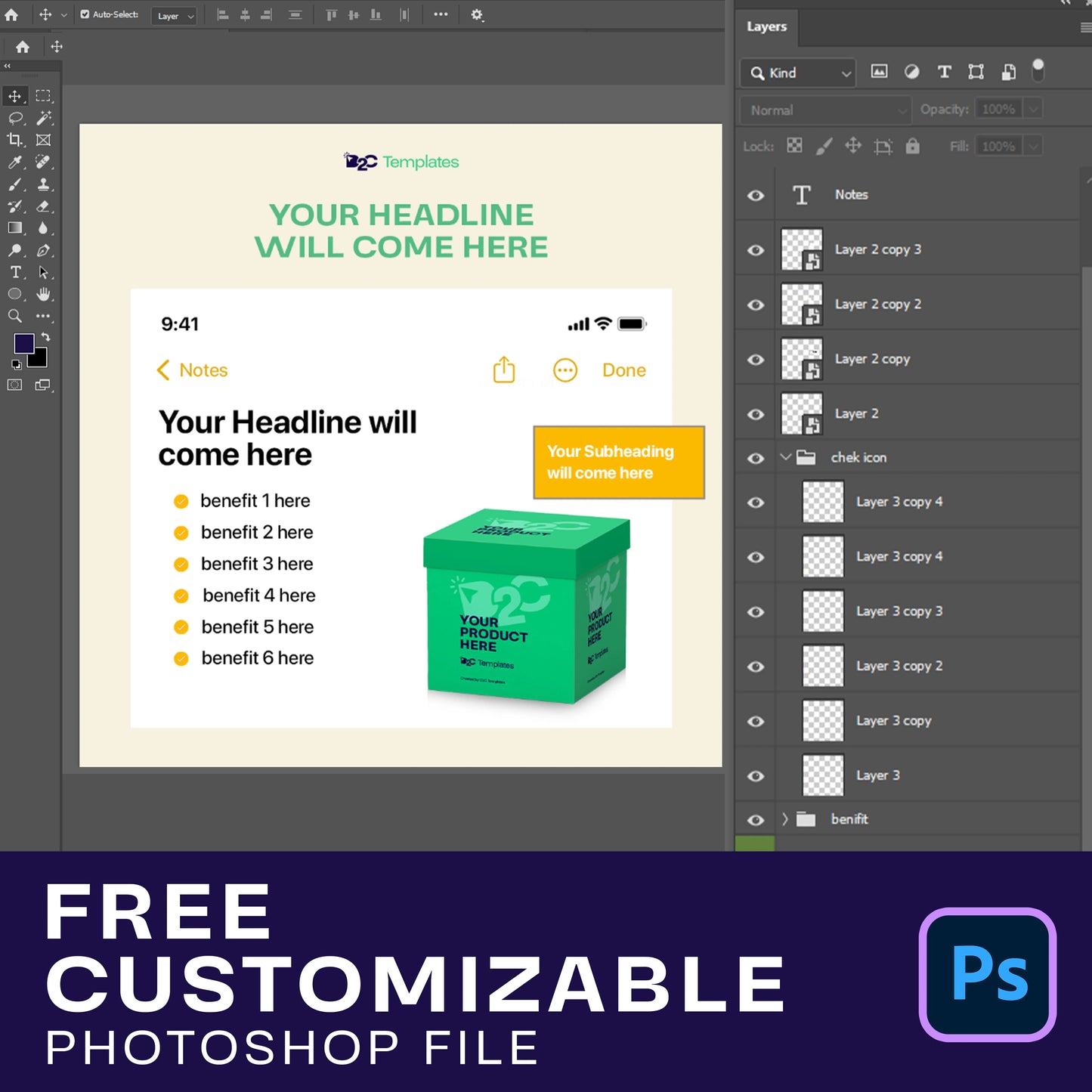Turn off the layer filtering switch
The height and width of the screenshot is (1092, 1092).
(x=1038, y=70)
